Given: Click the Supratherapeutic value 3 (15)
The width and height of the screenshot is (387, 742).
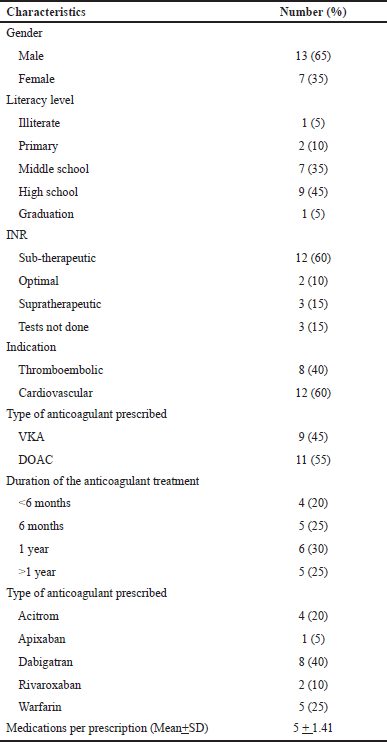Looking at the screenshot, I should [313, 303].
